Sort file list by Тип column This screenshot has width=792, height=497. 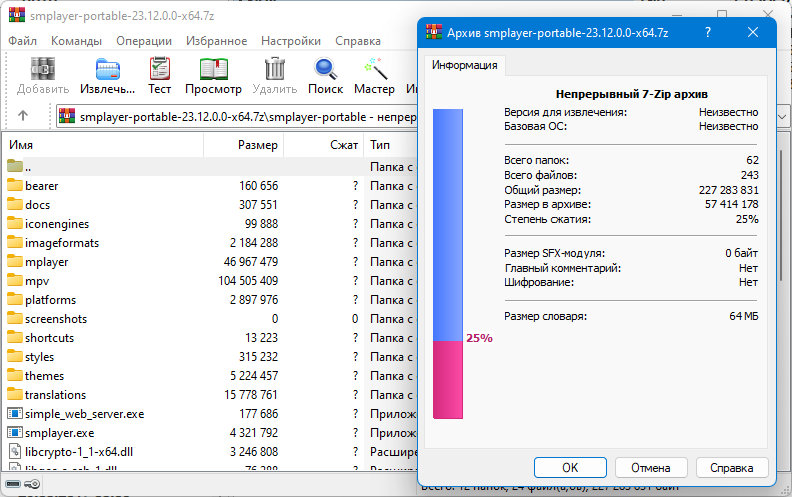390,145
